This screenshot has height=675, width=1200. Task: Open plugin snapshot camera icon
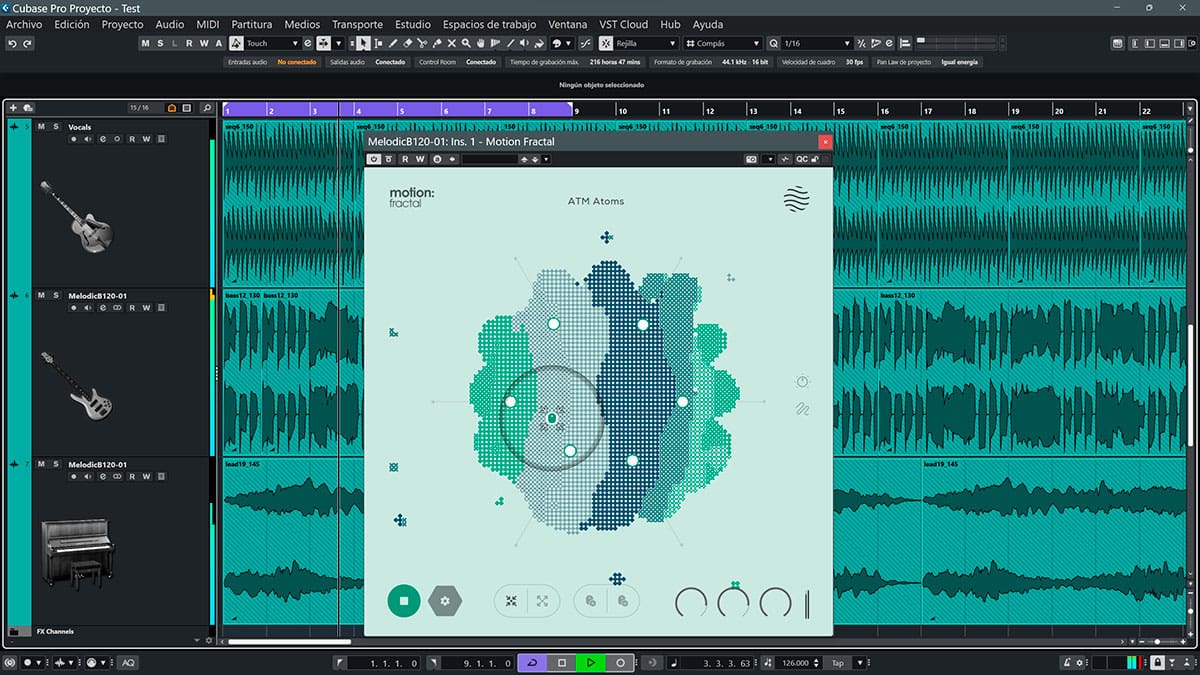[751, 159]
